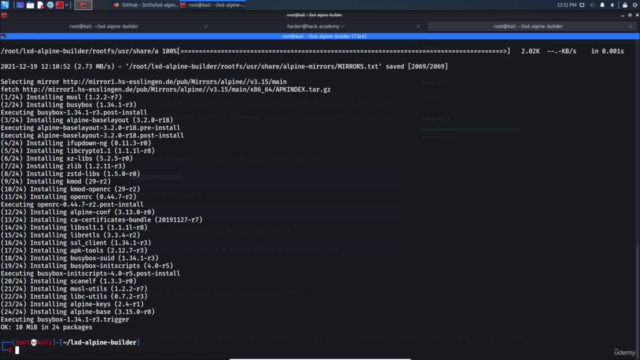
Task: Click the 'Installing musl (1.2.2-r7)' line
Action: (61, 97)
